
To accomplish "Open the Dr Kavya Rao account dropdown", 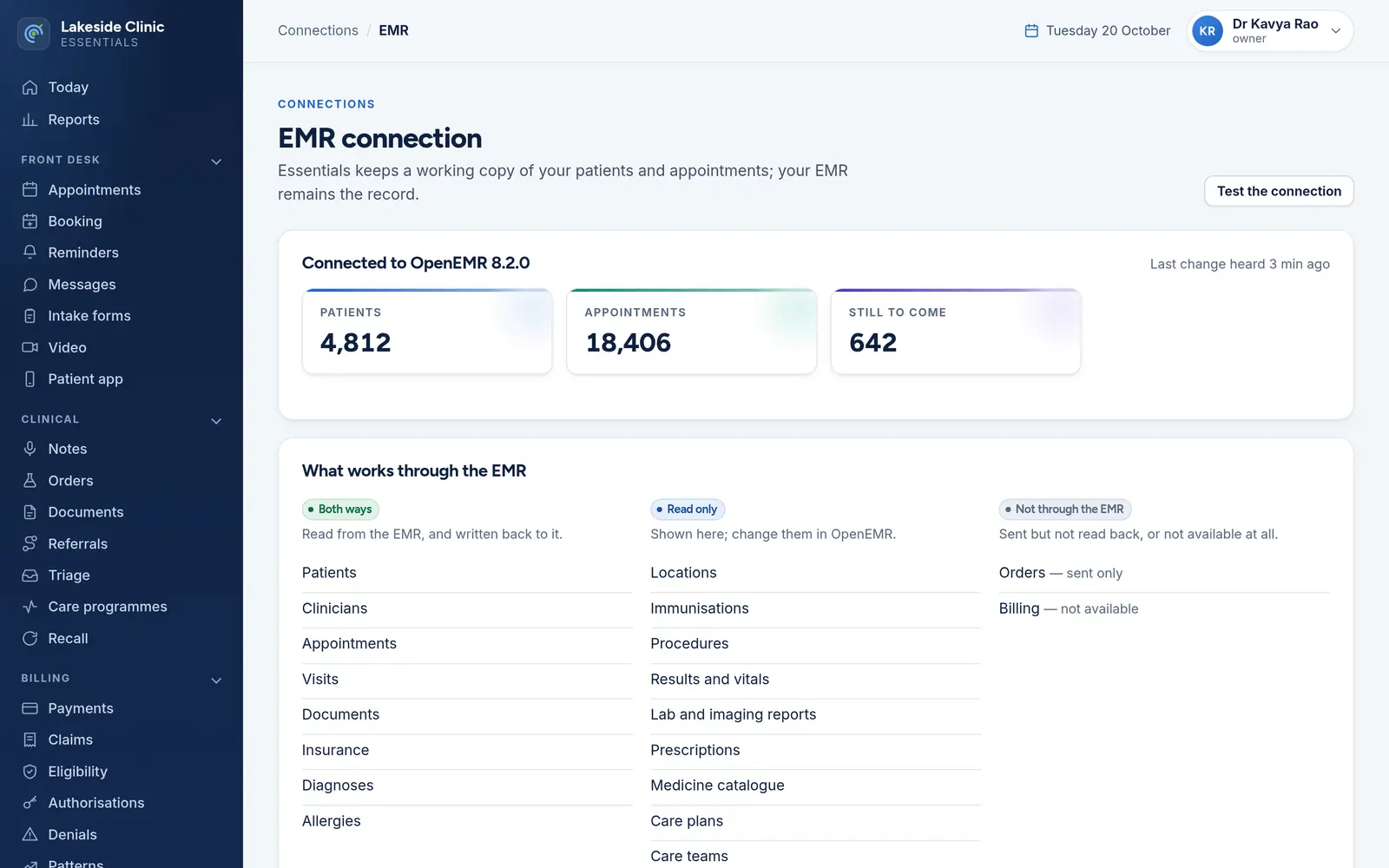I will [1270, 31].
